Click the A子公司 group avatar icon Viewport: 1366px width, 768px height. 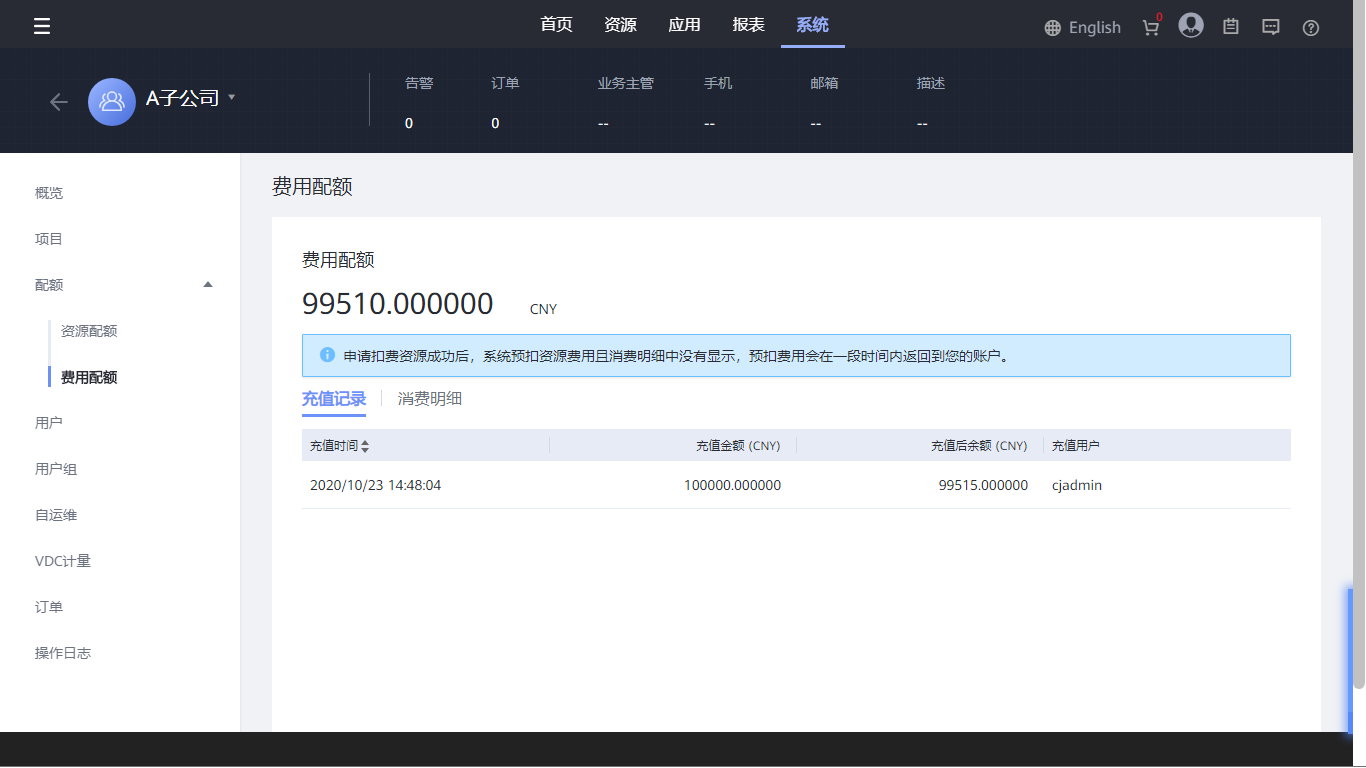(112, 102)
